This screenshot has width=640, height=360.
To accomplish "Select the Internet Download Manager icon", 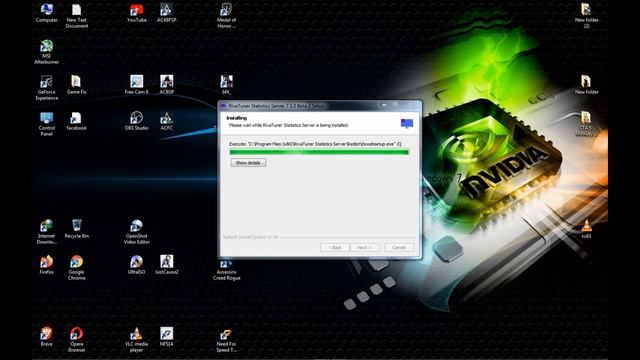I will (46, 232).
